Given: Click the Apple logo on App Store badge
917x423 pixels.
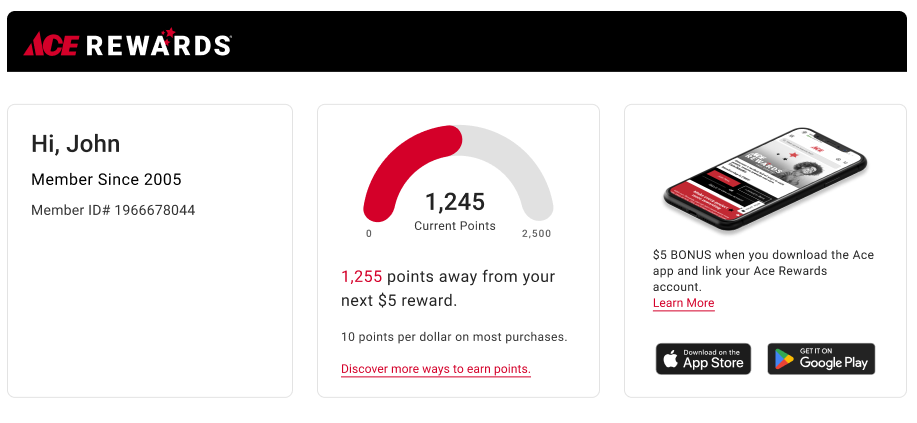Looking at the screenshot, I should pos(672,359).
